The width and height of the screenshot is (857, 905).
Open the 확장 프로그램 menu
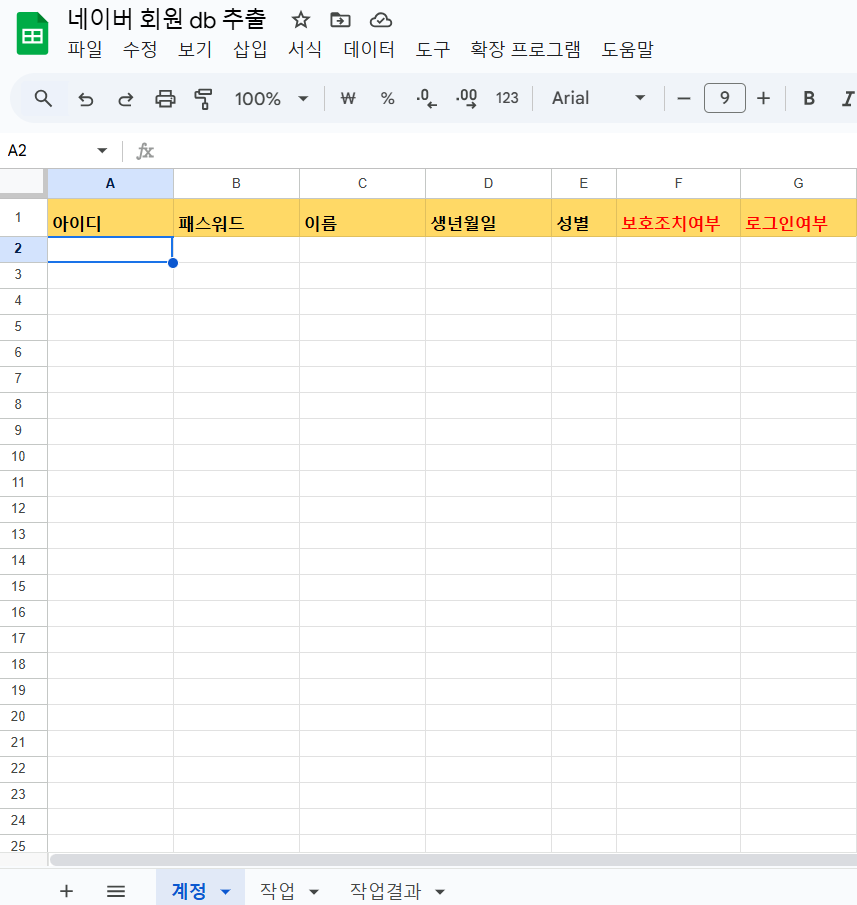(526, 50)
